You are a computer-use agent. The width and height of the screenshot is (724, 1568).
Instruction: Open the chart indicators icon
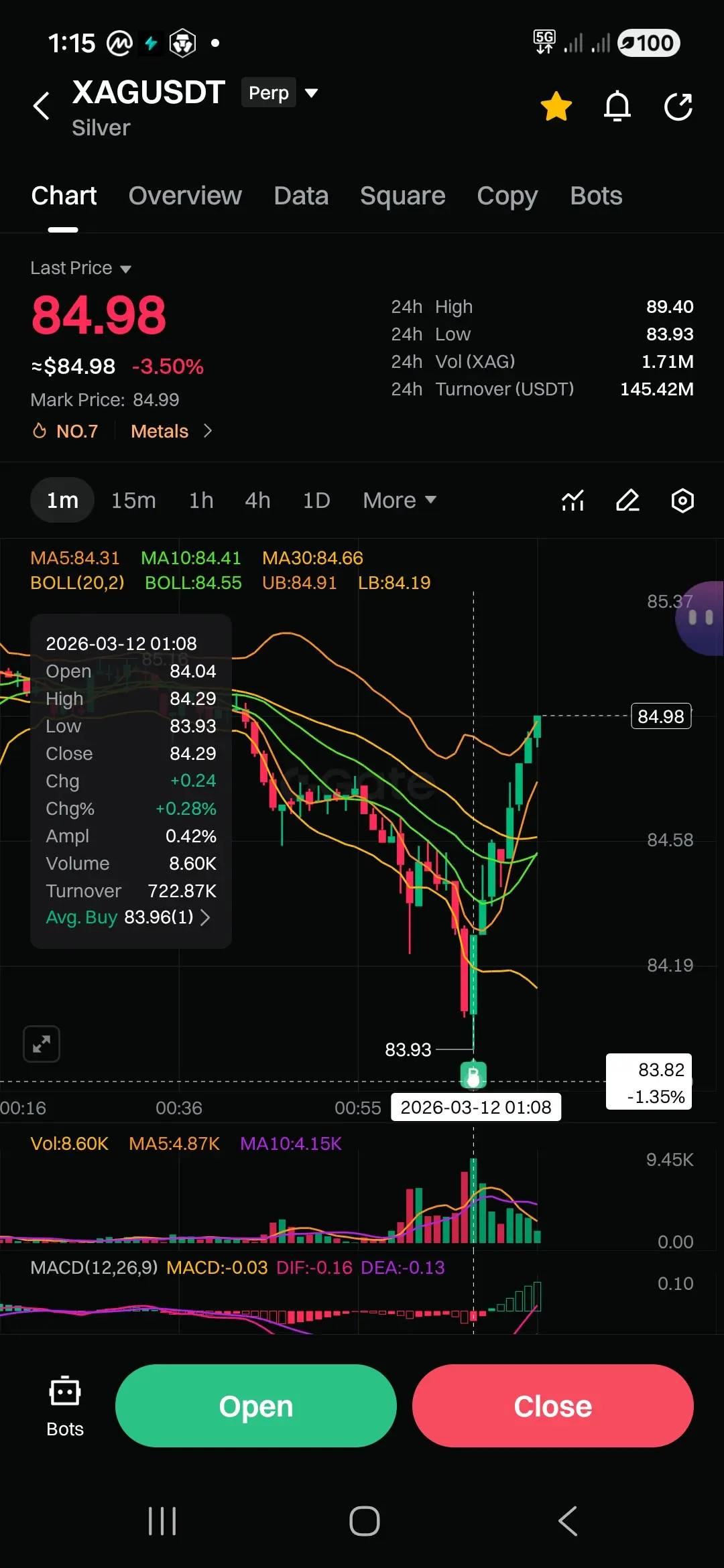tap(572, 501)
